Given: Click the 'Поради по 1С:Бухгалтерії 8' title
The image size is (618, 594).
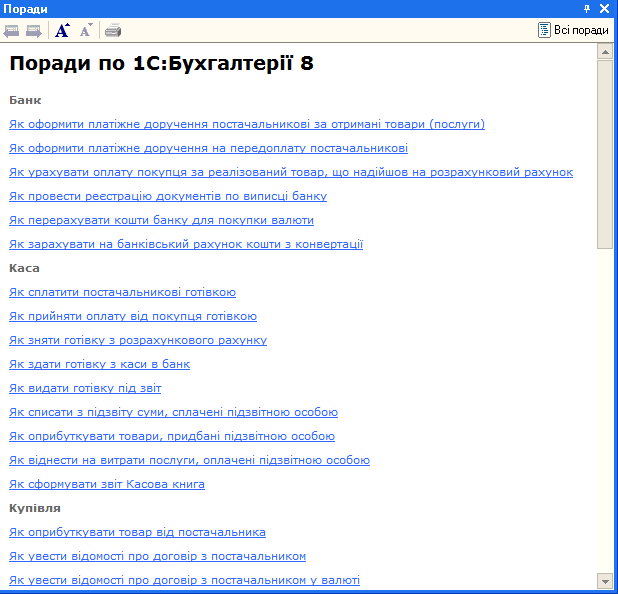Looking at the screenshot, I should tap(161, 63).
